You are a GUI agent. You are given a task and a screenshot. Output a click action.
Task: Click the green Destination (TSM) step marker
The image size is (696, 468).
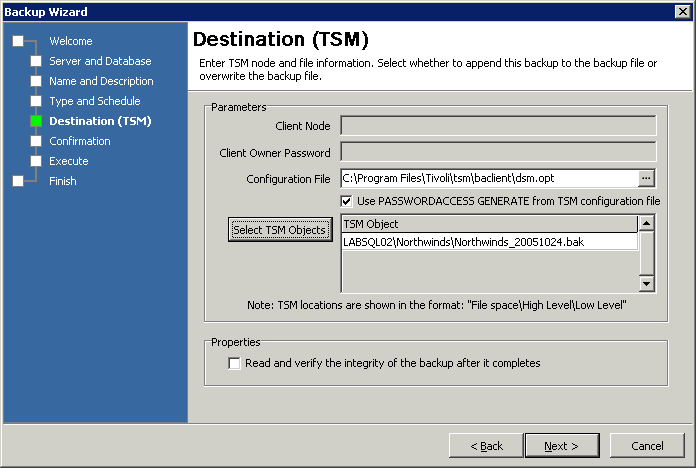pyautogui.click(x=36, y=121)
